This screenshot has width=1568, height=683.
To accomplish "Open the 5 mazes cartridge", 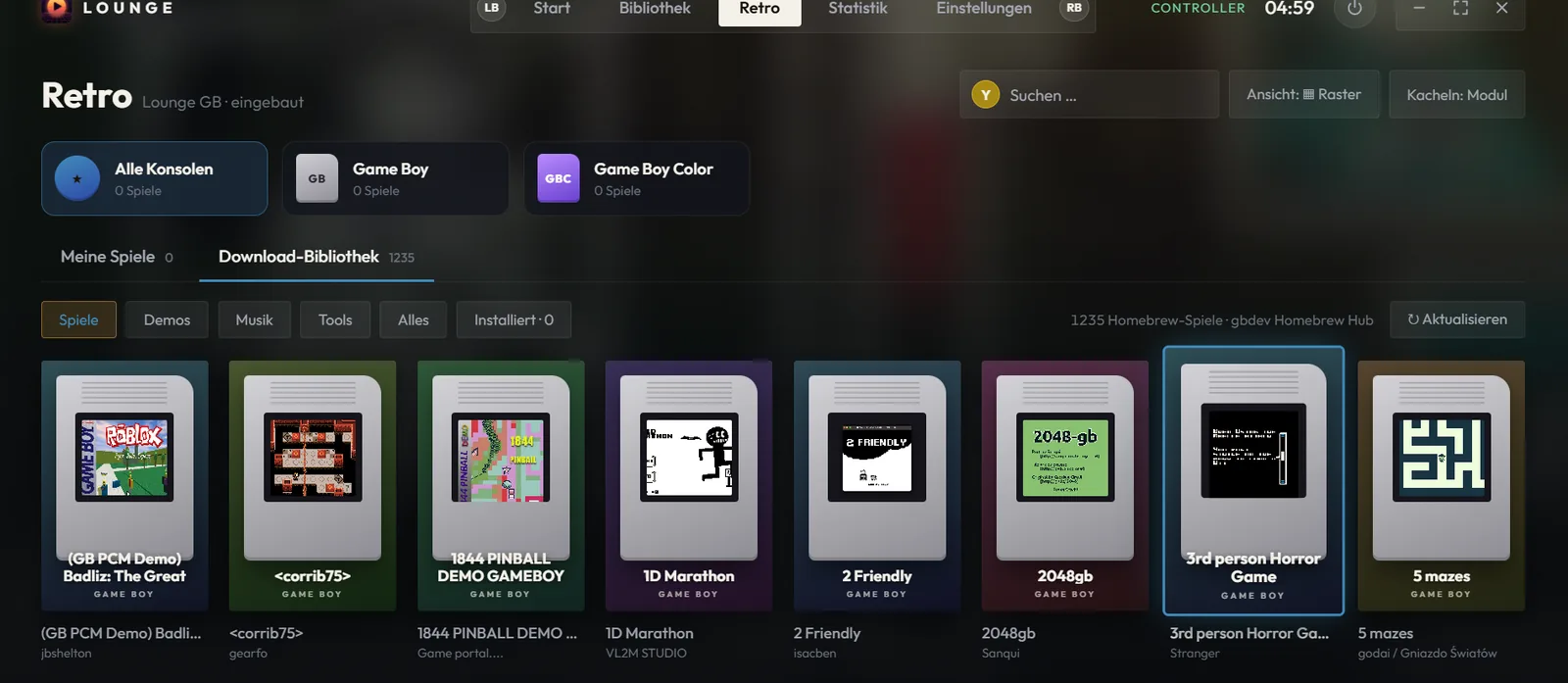I will (1442, 485).
